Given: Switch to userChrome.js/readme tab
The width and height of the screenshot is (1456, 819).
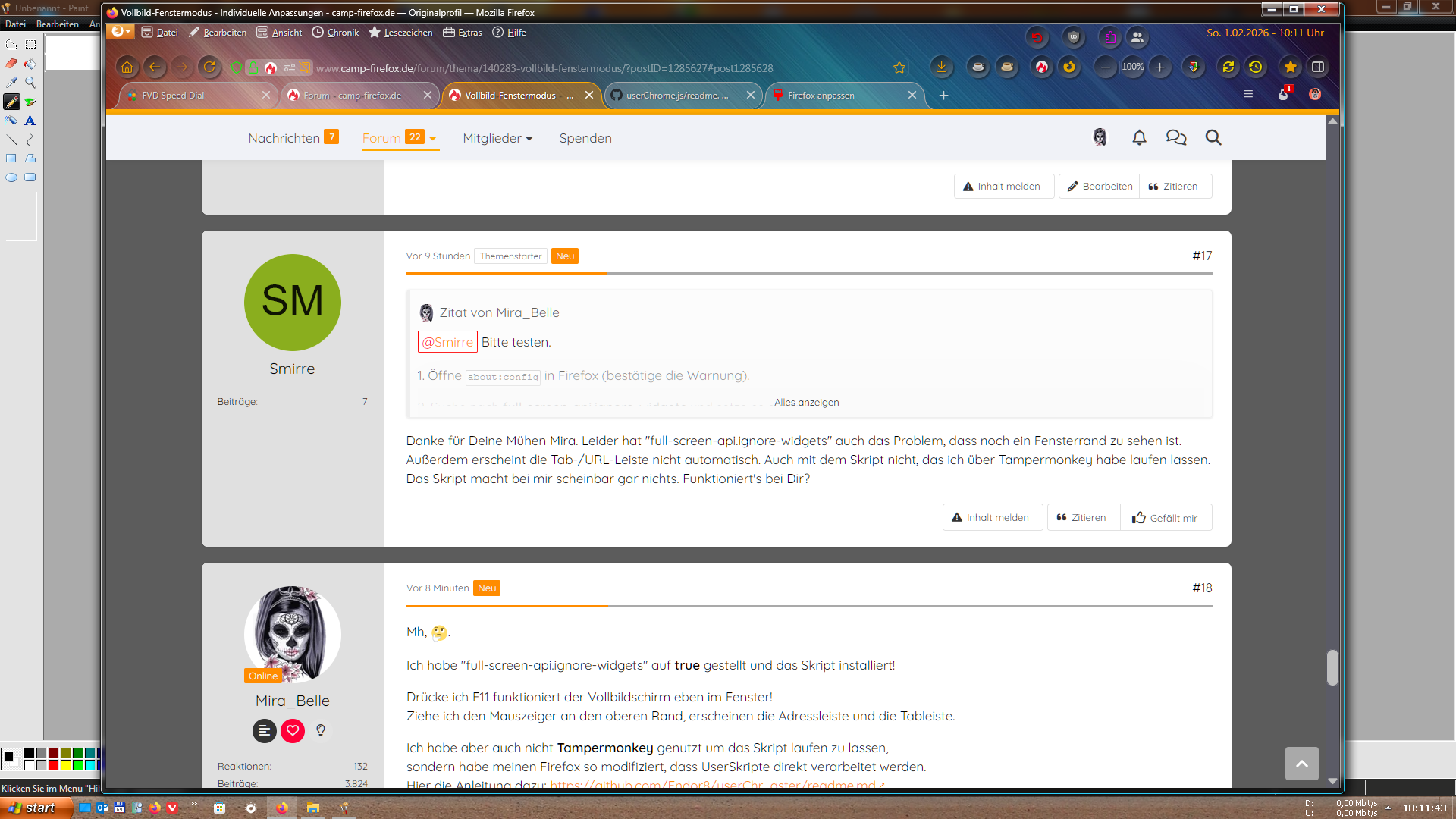Looking at the screenshot, I should point(676,96).
